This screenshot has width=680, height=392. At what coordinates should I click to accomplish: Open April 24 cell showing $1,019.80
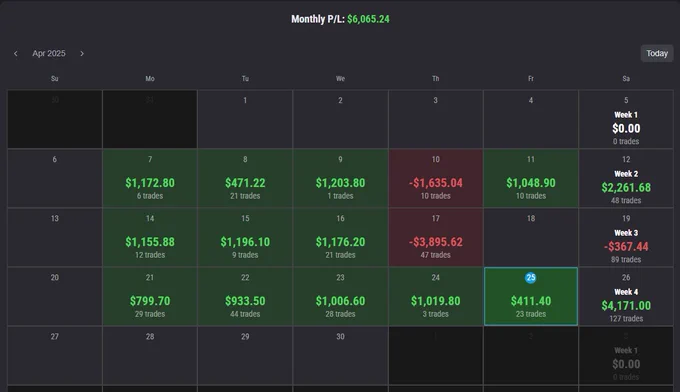[x=435, y=296]
